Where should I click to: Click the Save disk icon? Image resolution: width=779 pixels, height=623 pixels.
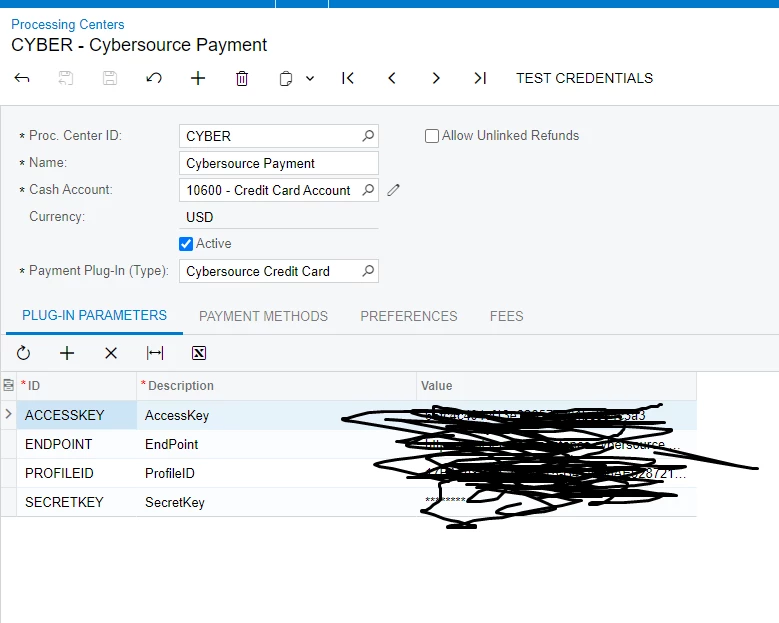click(x=110, y=78)
